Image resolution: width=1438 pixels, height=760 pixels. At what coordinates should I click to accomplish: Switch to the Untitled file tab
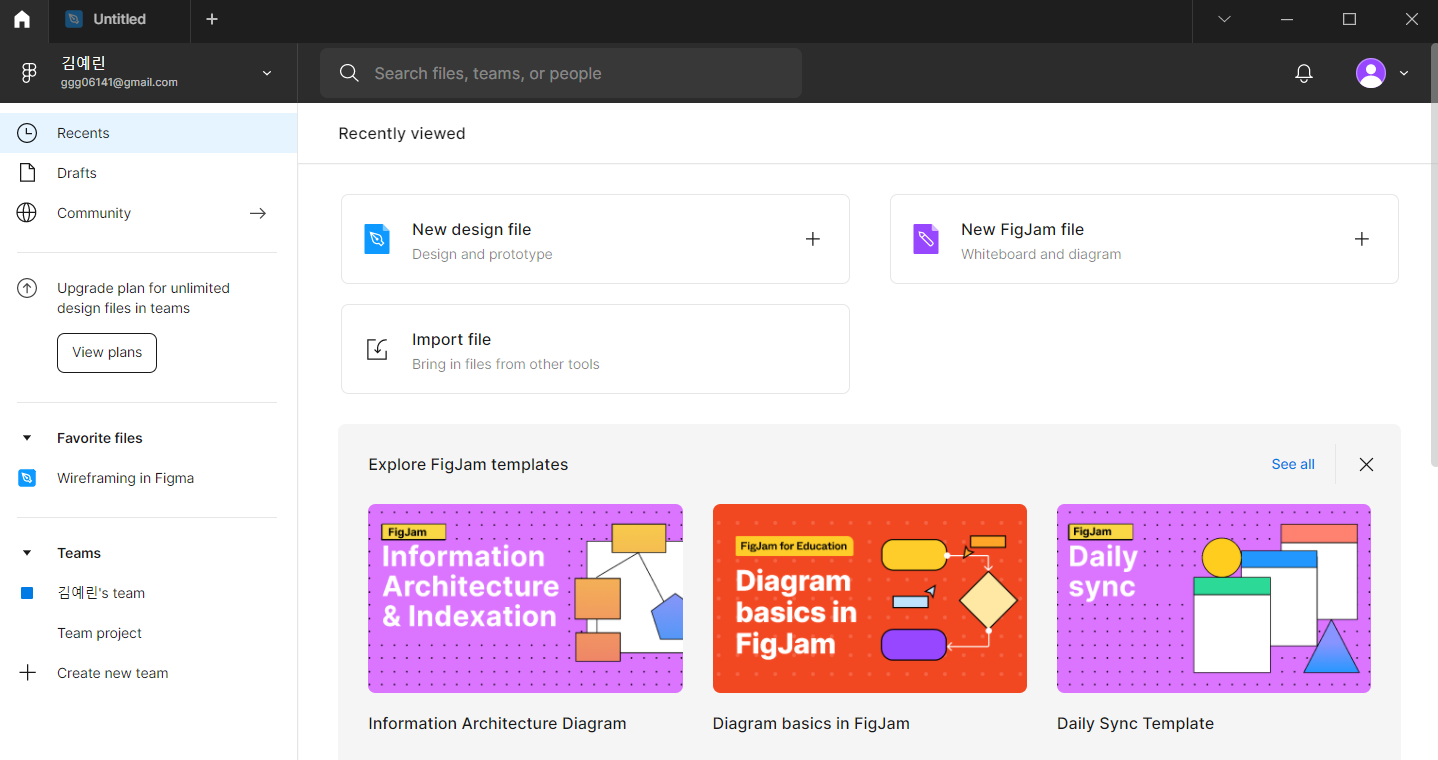coord(117,19)
